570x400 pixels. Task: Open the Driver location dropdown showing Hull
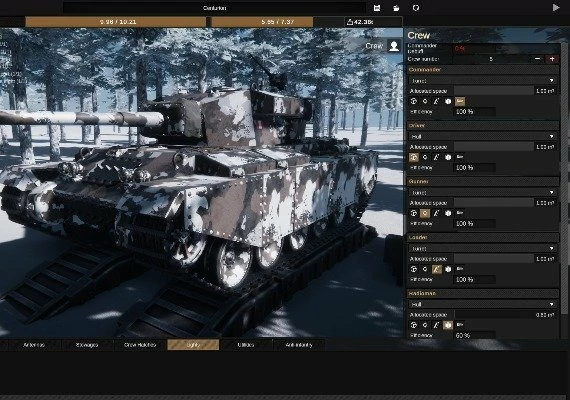tap(483, 136)
